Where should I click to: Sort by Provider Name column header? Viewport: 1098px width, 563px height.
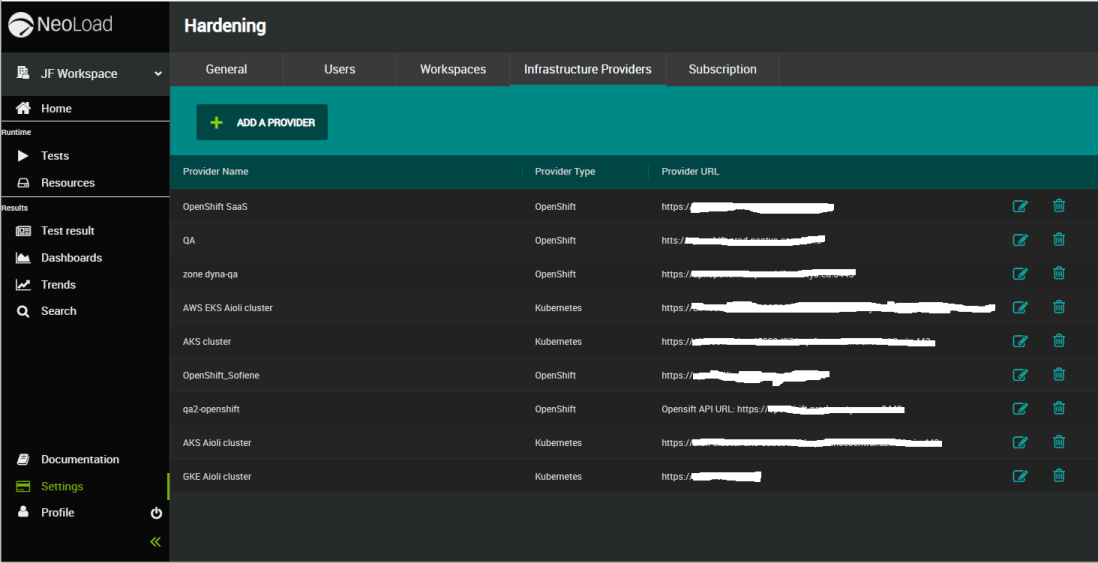216,172
